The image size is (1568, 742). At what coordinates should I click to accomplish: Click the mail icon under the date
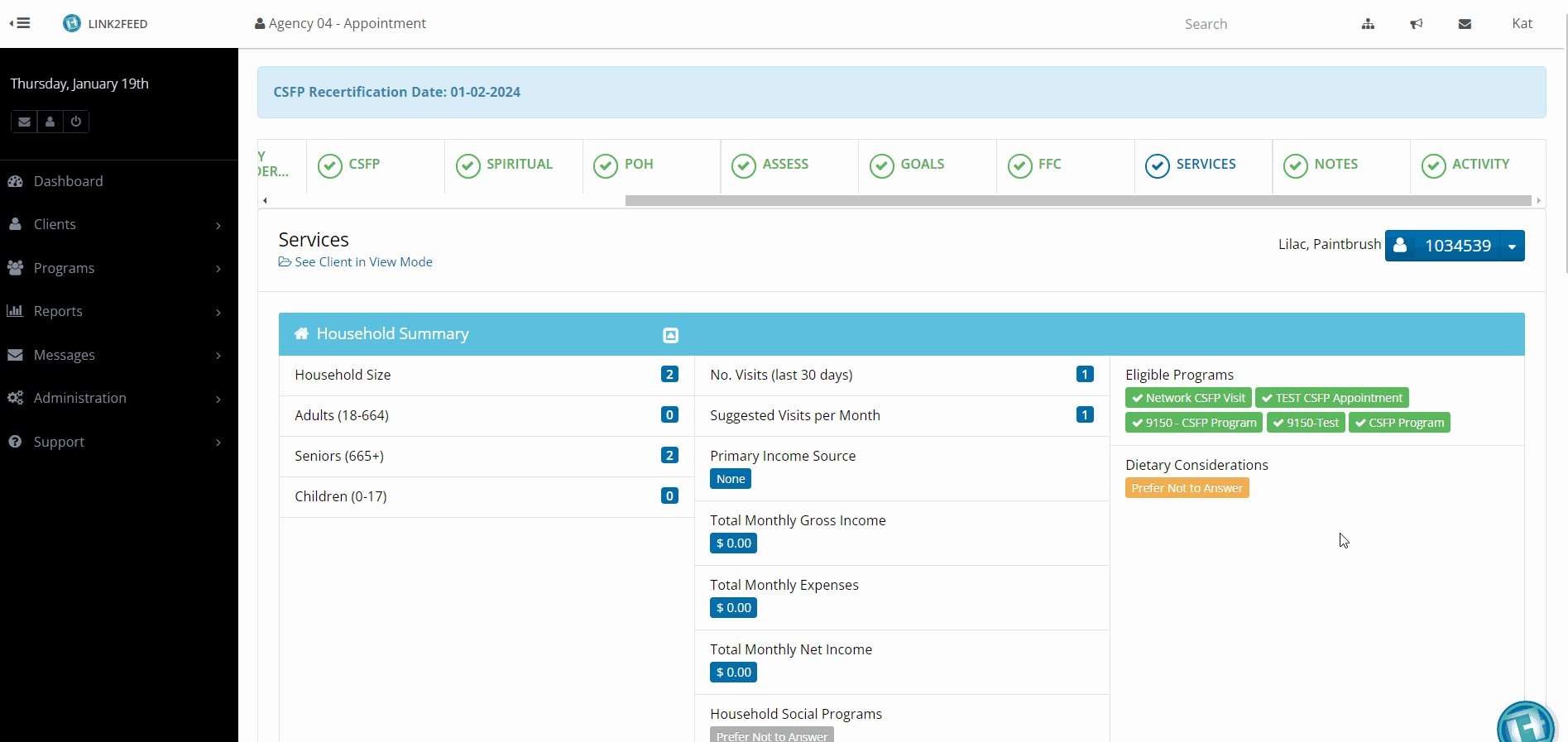pyautogui.click(x=25, y=122)
